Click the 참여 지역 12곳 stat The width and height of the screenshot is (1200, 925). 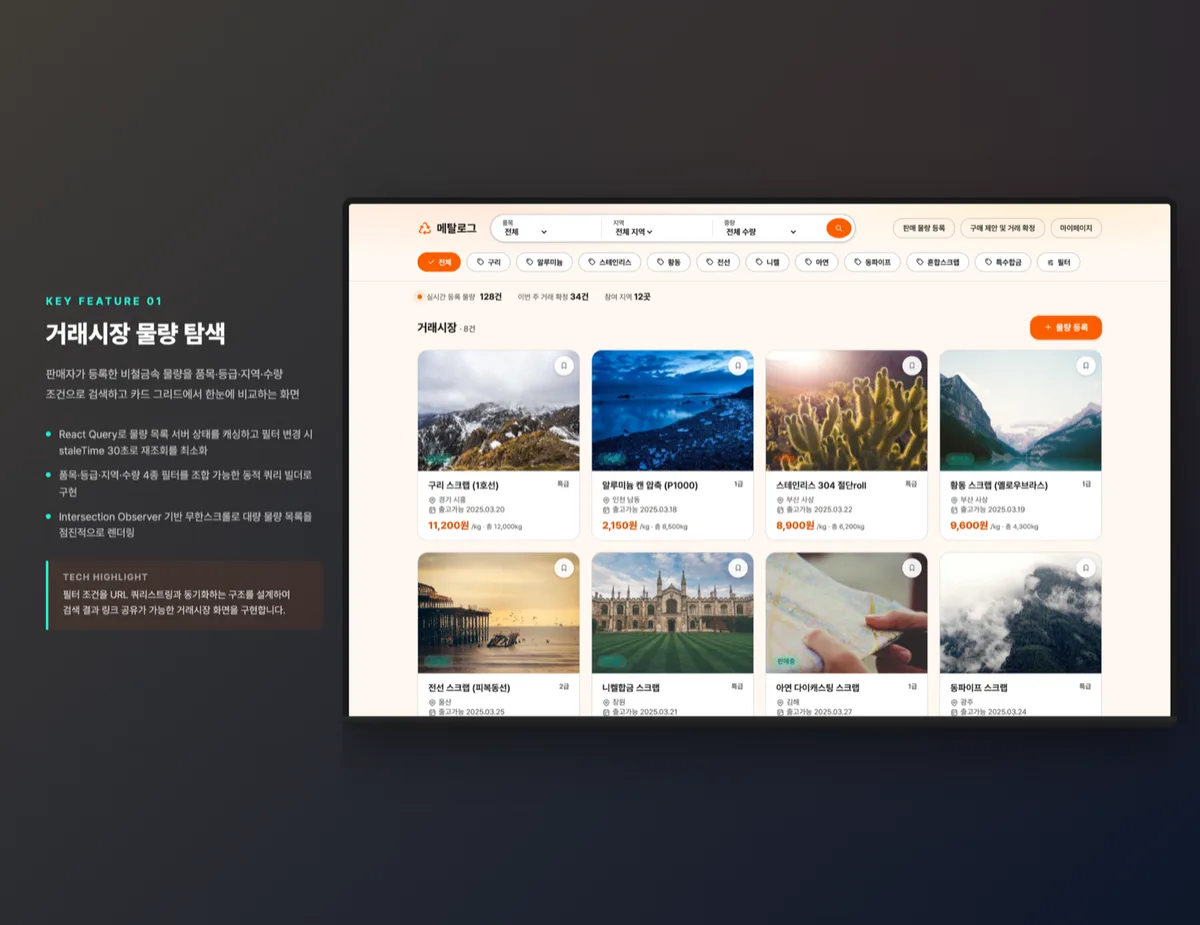(x=628, y=297)
